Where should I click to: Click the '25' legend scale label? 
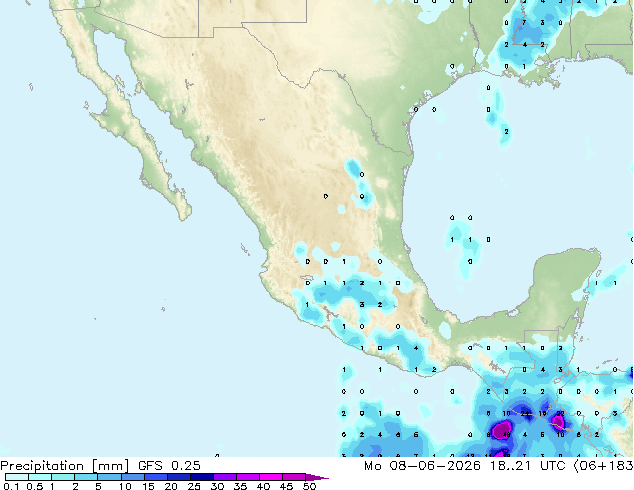pos(194,486)
